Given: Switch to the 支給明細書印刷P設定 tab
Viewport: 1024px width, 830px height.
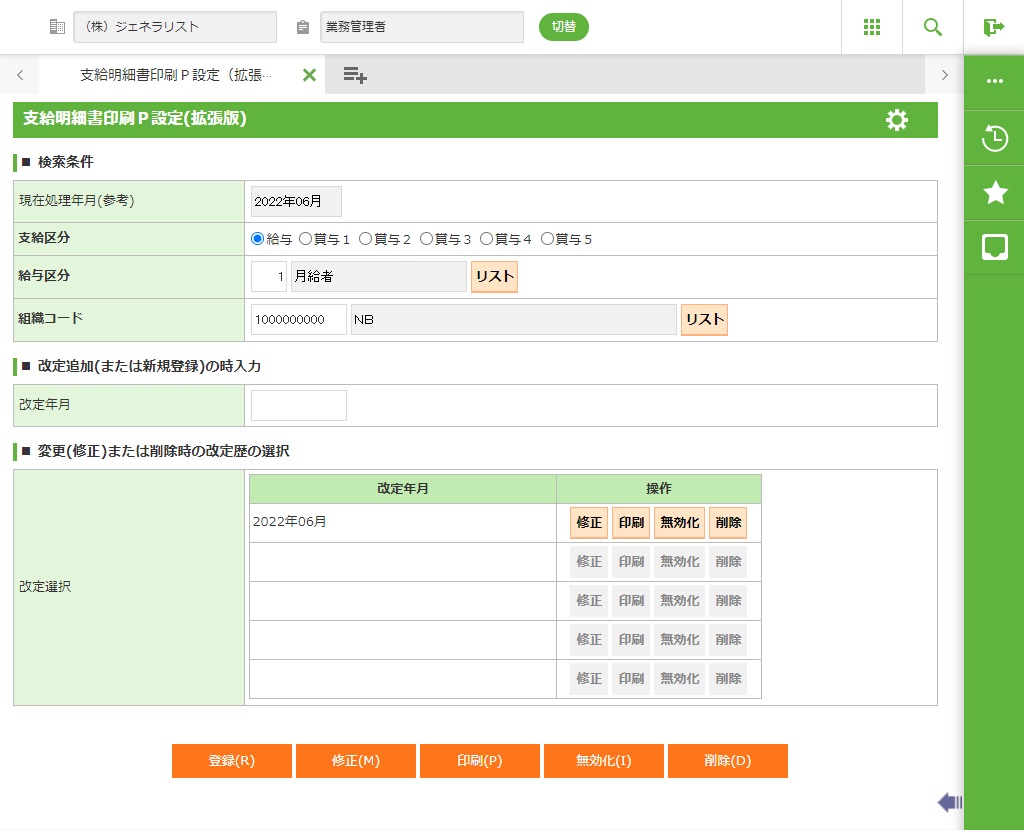Looking at the screenshot, I should pyautogui.click(x=175, y=75).
